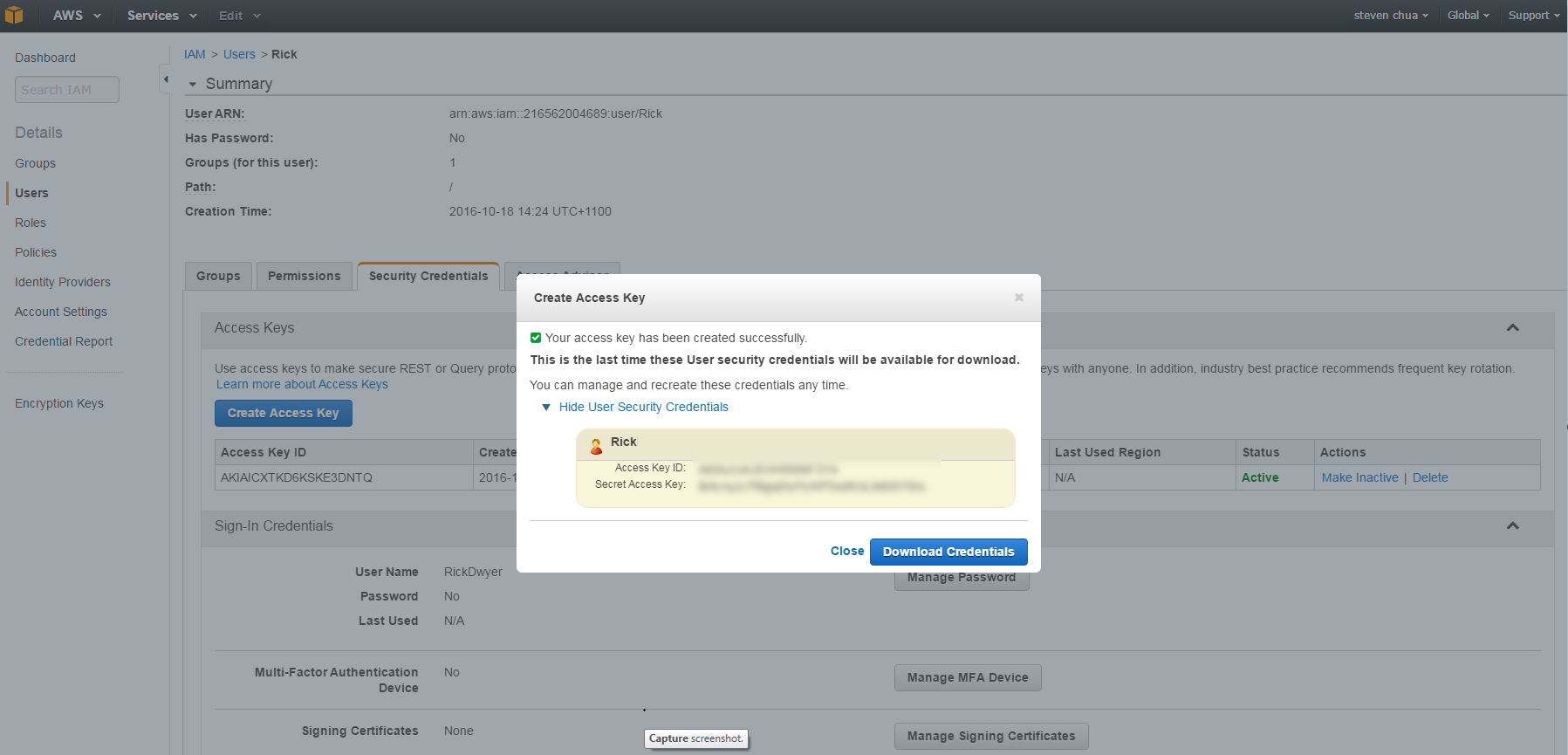Click Hide User Security Credentials link

pyautogui.click(x=644, y=407)
